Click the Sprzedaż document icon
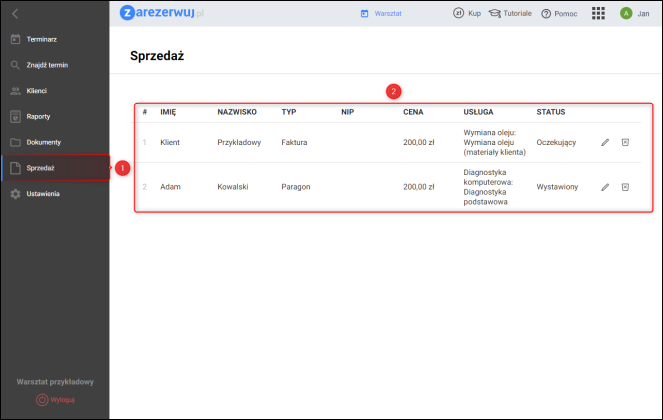Screen dimensions: 663x420 (15, 168)
